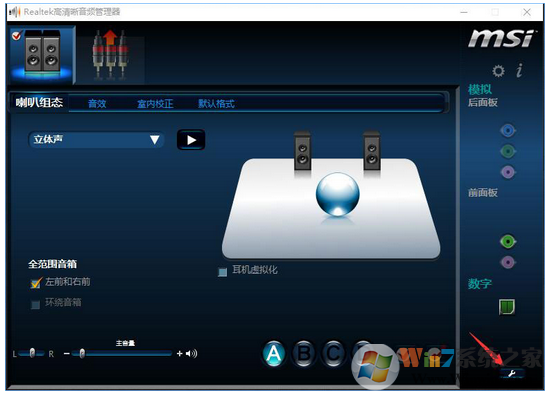Select preset button B
The image size is (549, 393).
click(304, 354)
